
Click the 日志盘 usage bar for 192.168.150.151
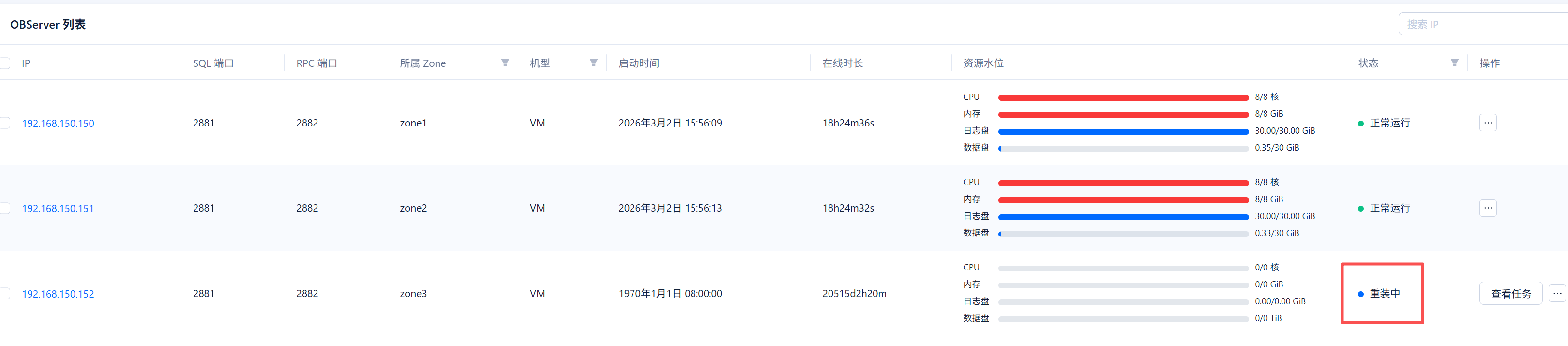tap(1123, 217)
